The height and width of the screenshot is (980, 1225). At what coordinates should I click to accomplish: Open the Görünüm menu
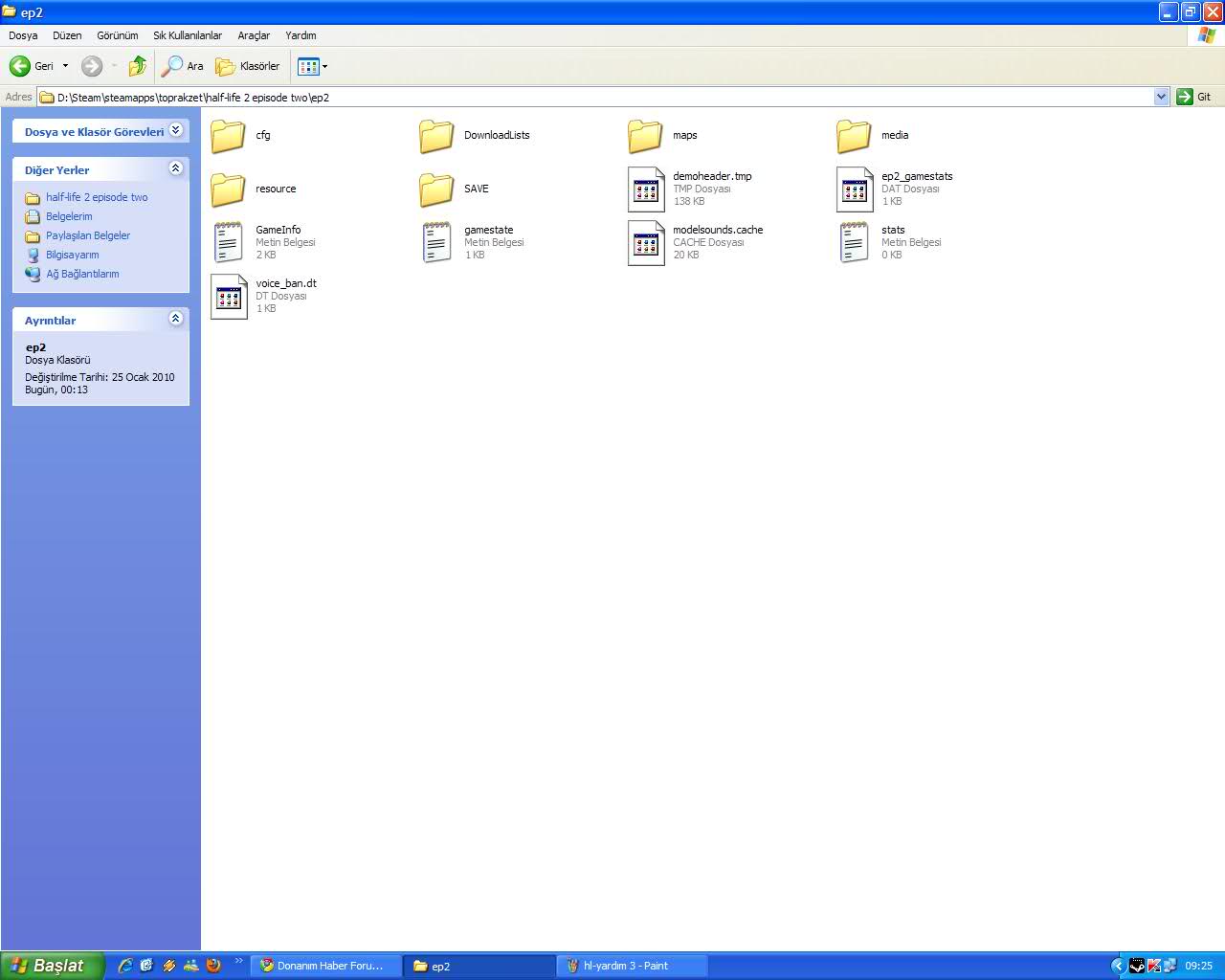(x=118, y=35)
